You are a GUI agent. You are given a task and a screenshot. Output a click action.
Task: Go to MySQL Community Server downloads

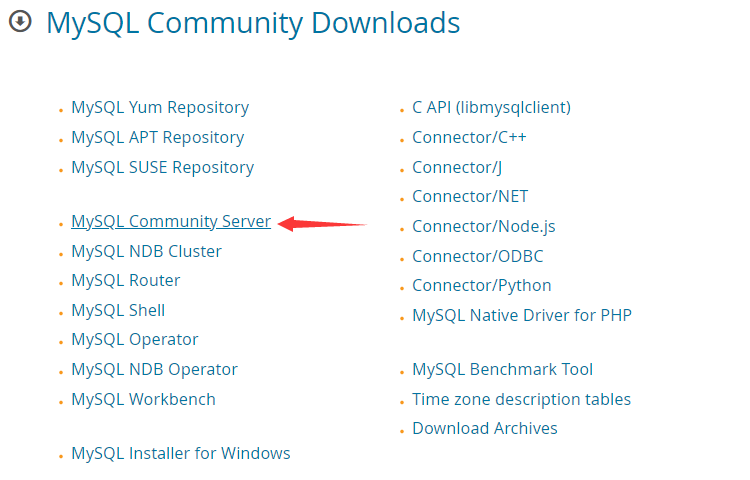coord(171,221)
